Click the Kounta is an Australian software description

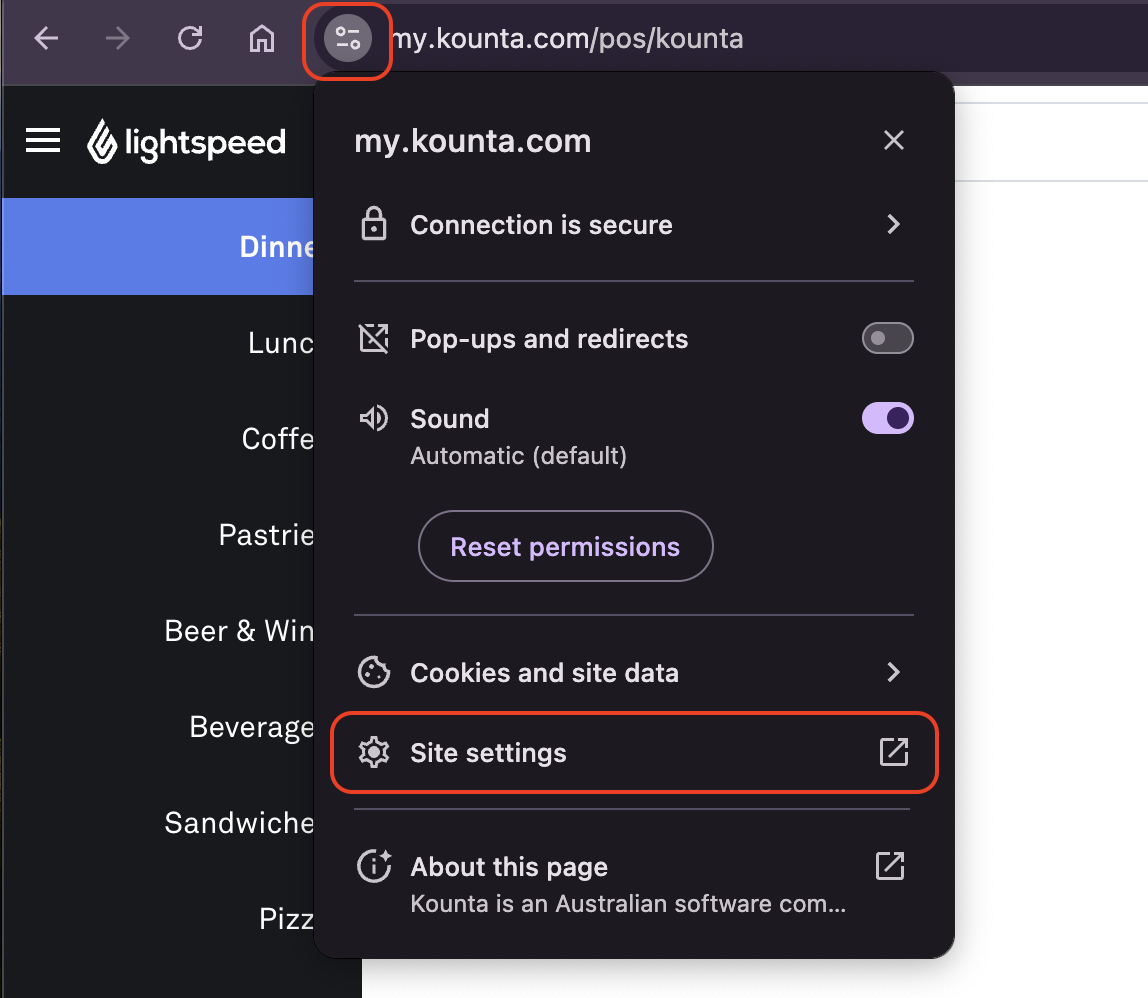(628, 904)
